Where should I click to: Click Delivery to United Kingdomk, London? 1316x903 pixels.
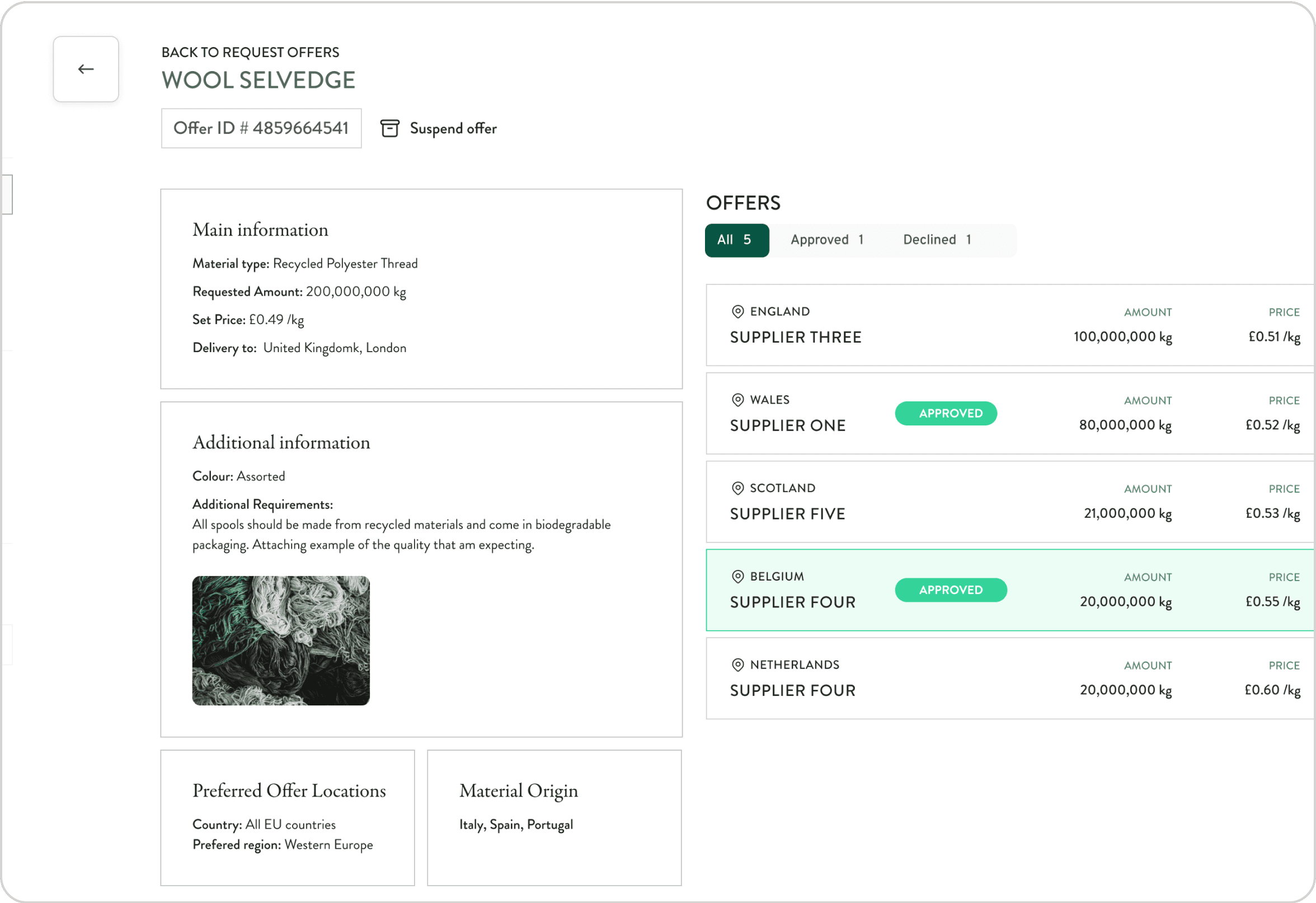pos(299,348)
